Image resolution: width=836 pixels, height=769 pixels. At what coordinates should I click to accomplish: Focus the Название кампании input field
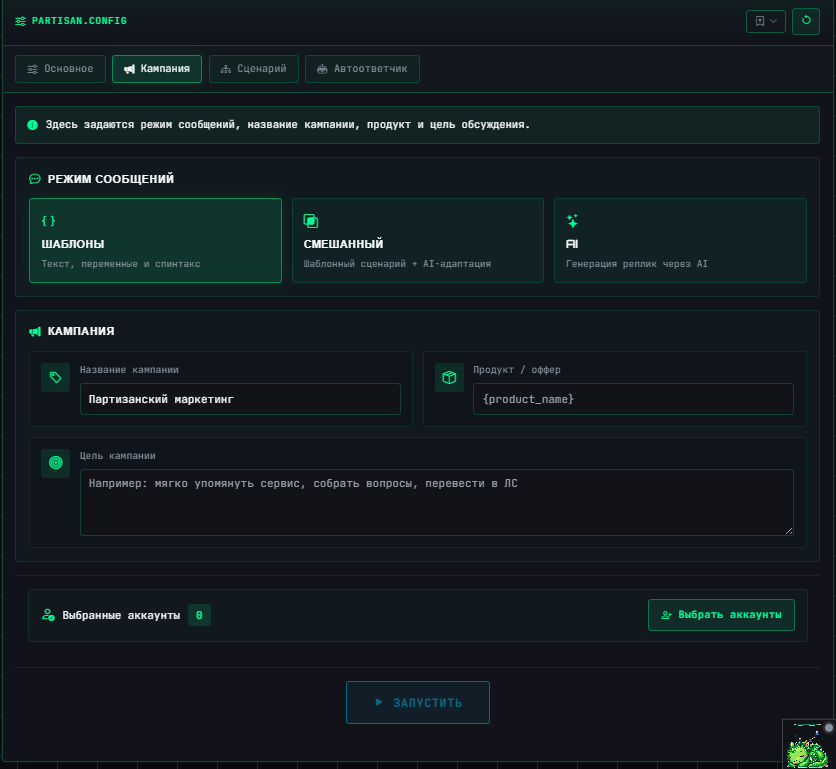240,399
